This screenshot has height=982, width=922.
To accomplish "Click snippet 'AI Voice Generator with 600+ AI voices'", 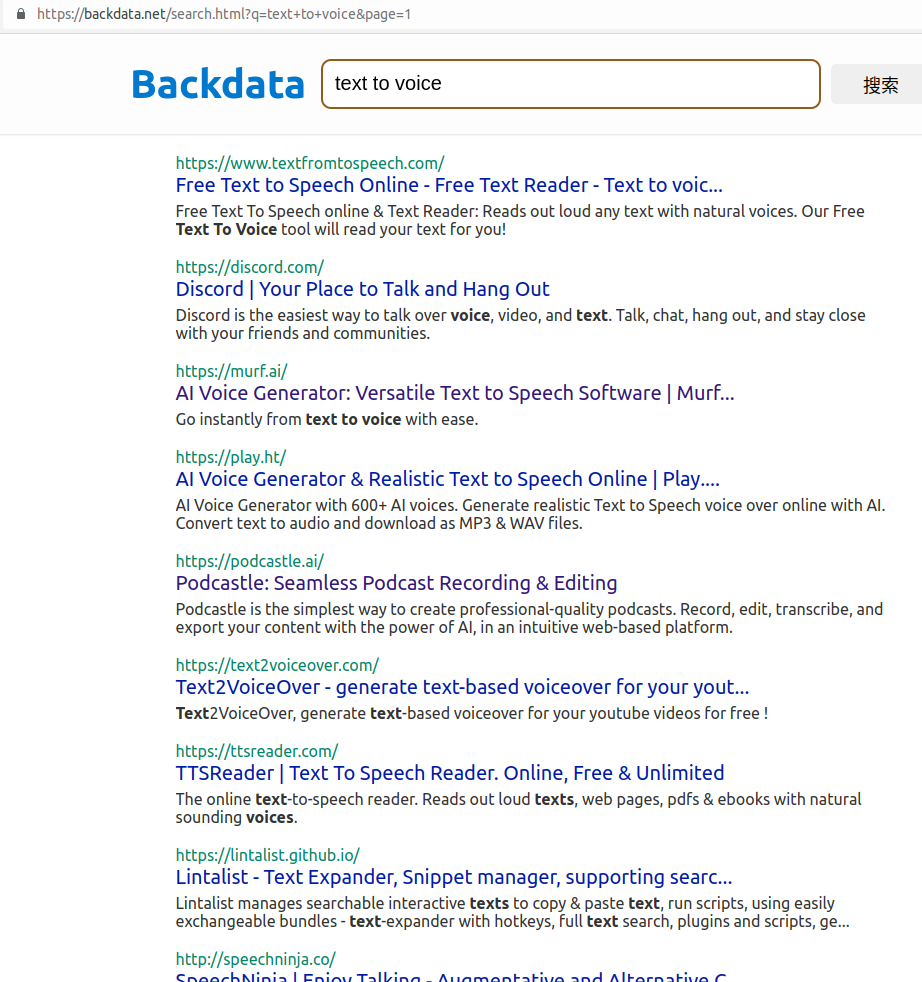I will 531,514.
